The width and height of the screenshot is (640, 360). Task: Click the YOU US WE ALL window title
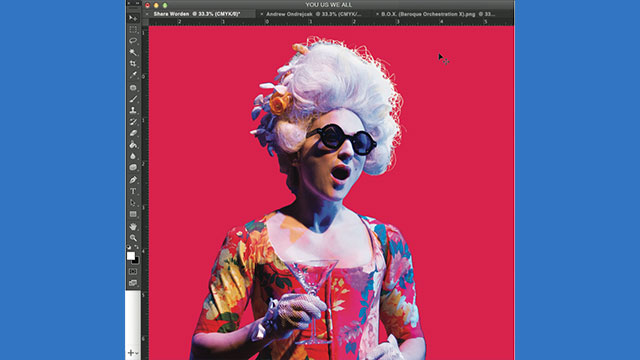[x=329, y=5]
